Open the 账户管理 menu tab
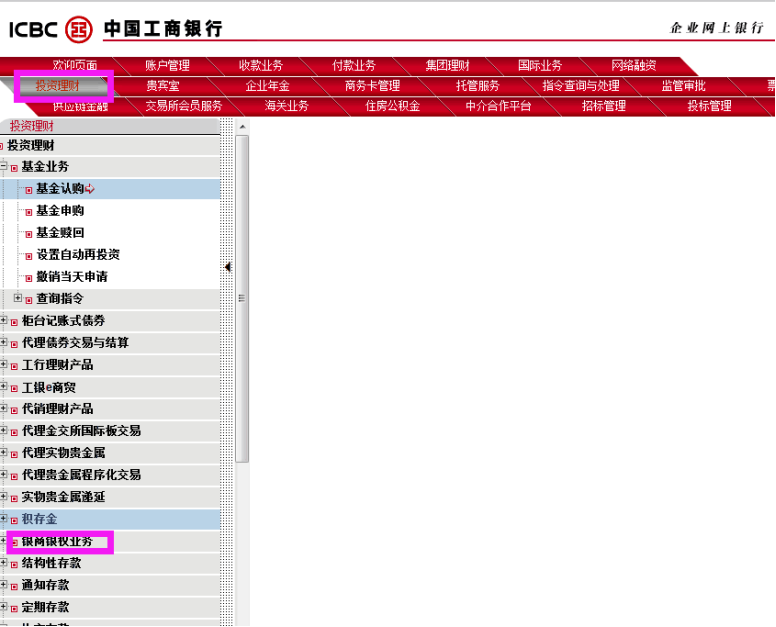 click(x=166, y=66)
